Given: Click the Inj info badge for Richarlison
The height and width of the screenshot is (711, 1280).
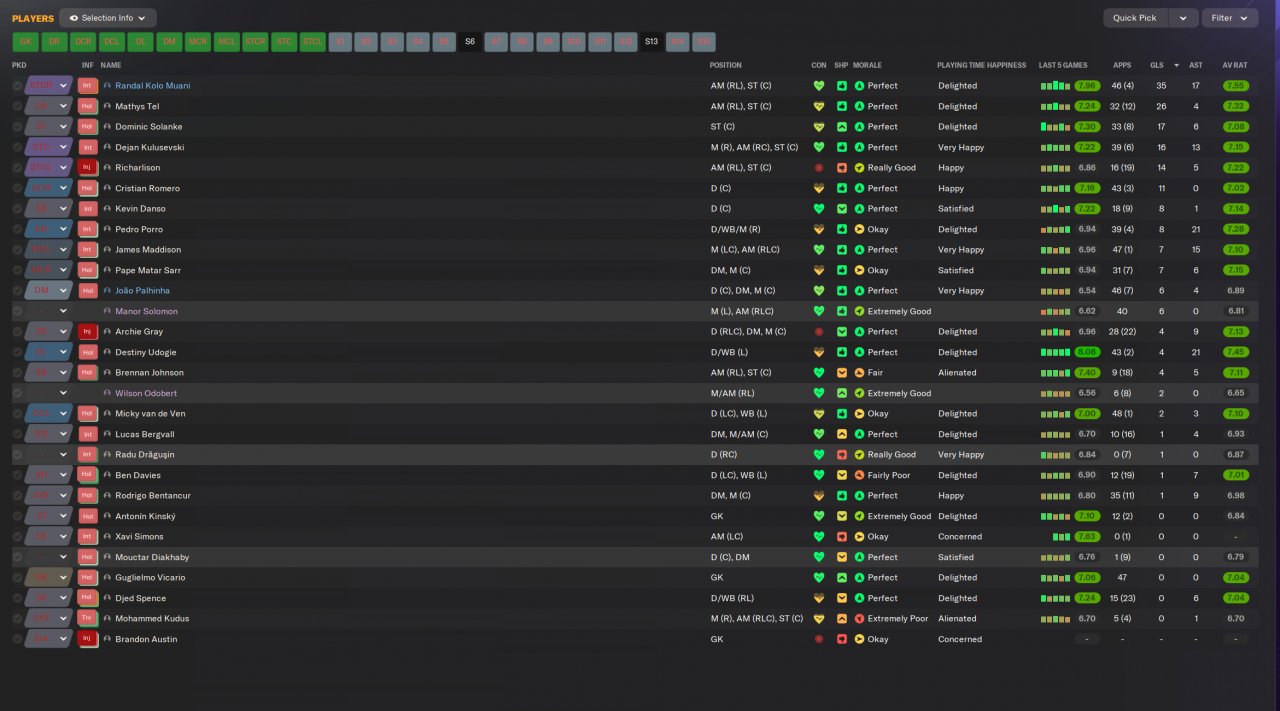Looking at the screenshot, I should pyautogui.click(x=88, y=168).
